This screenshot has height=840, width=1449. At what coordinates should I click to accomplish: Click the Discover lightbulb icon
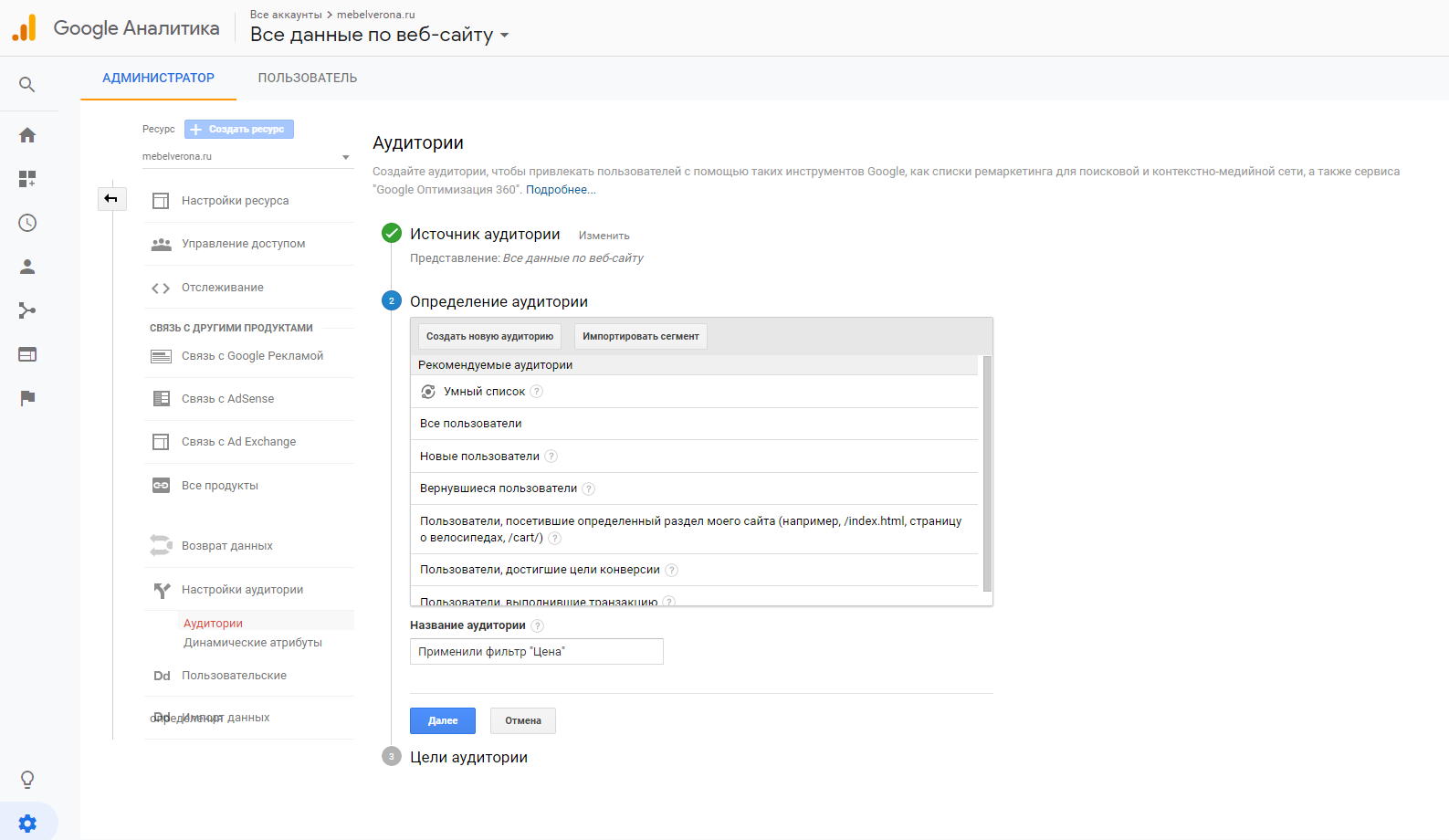[27, 780]
